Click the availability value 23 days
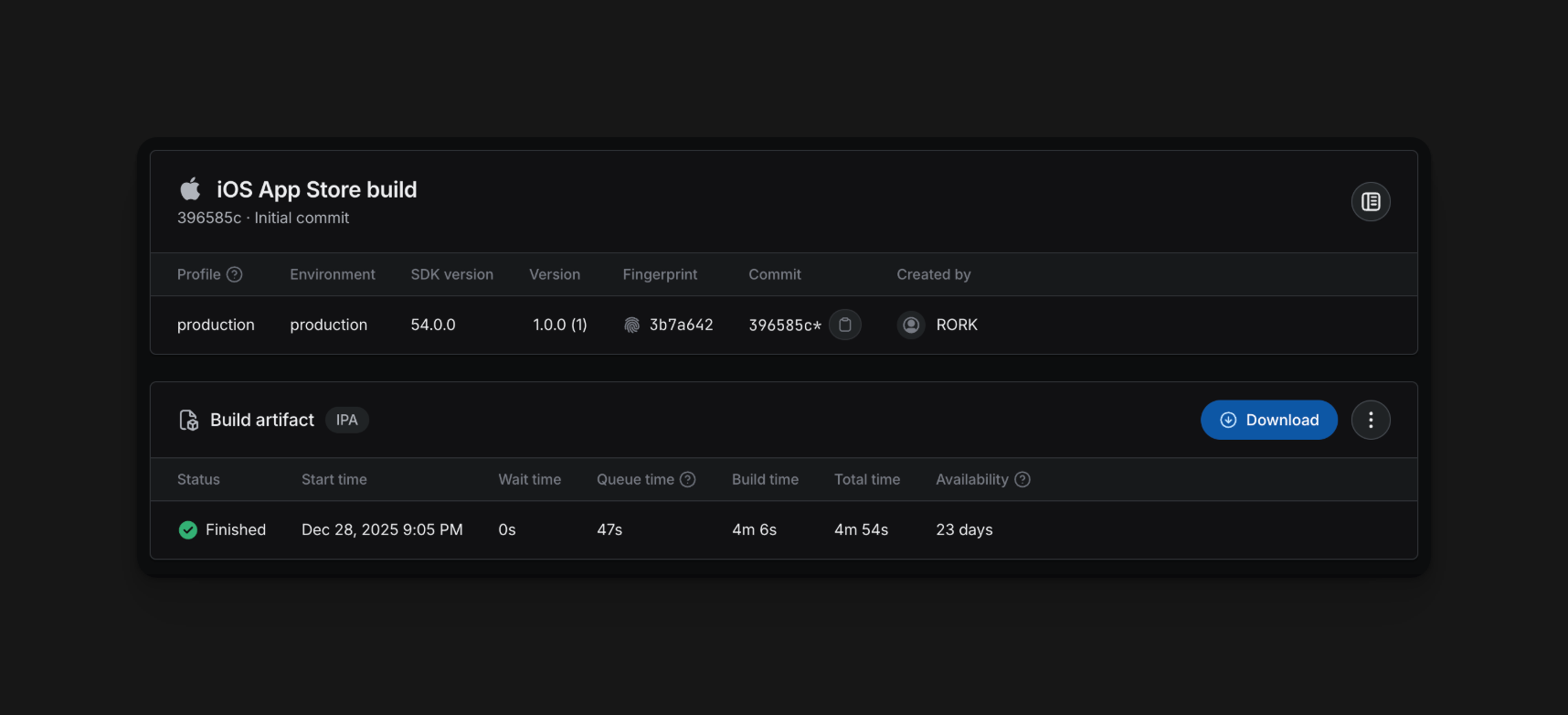1568x715 pixels. pyautogui.click(x=964, y=529)
